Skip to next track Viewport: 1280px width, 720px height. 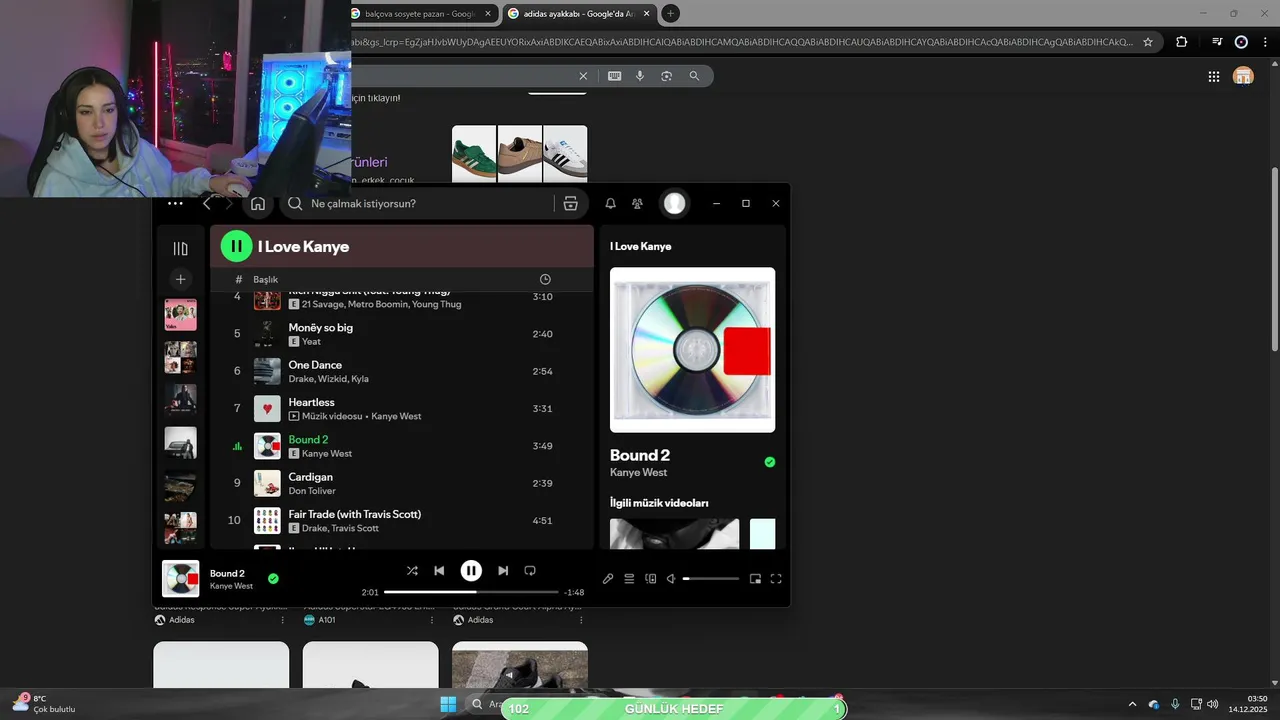click(503, 571)
